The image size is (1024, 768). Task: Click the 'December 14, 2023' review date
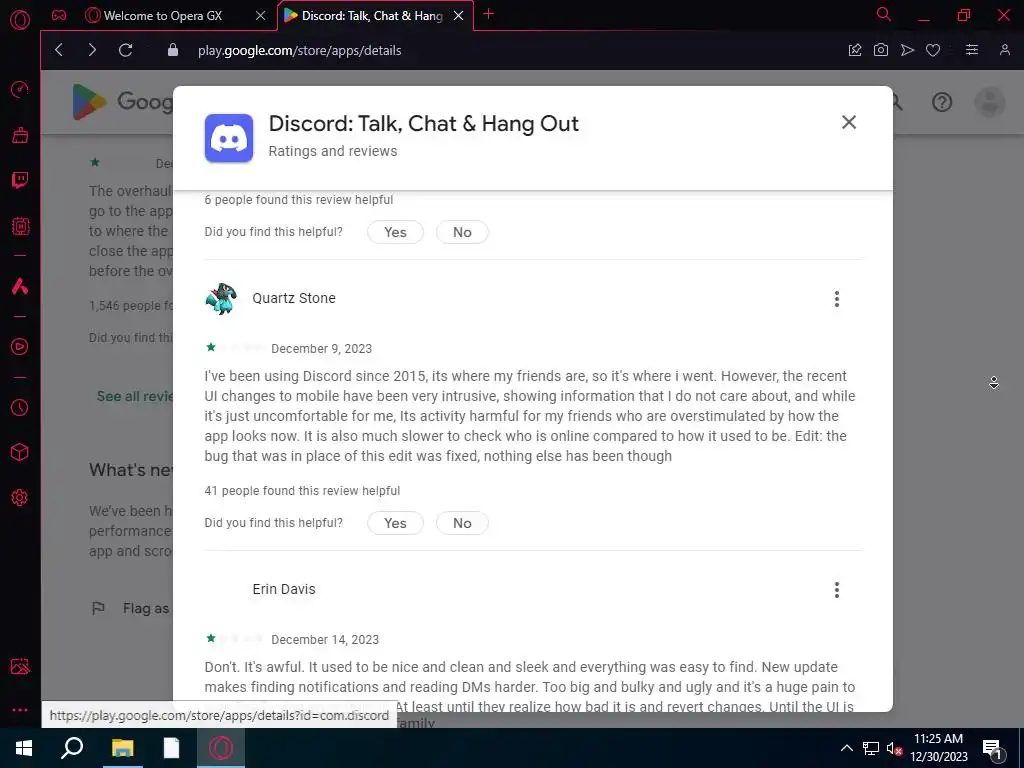click(x=325, y=640)
